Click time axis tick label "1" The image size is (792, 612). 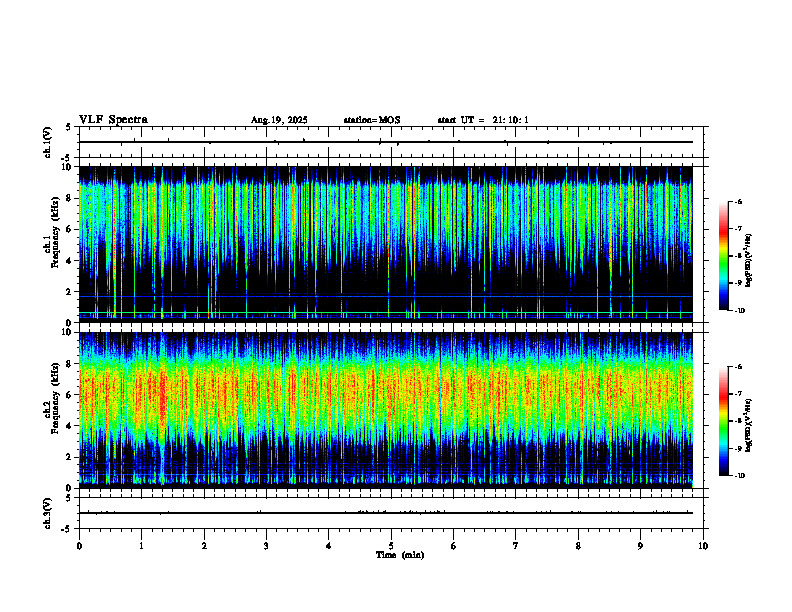tap(141, 546)
